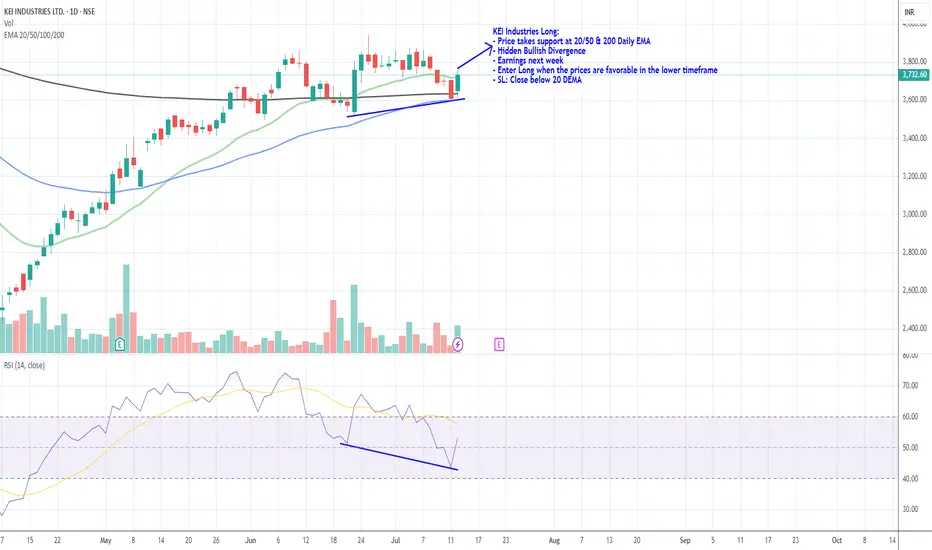This screenshot has height=550, width=932.
Task: Click the 3,400.00 price axis label
Action: 915,138
